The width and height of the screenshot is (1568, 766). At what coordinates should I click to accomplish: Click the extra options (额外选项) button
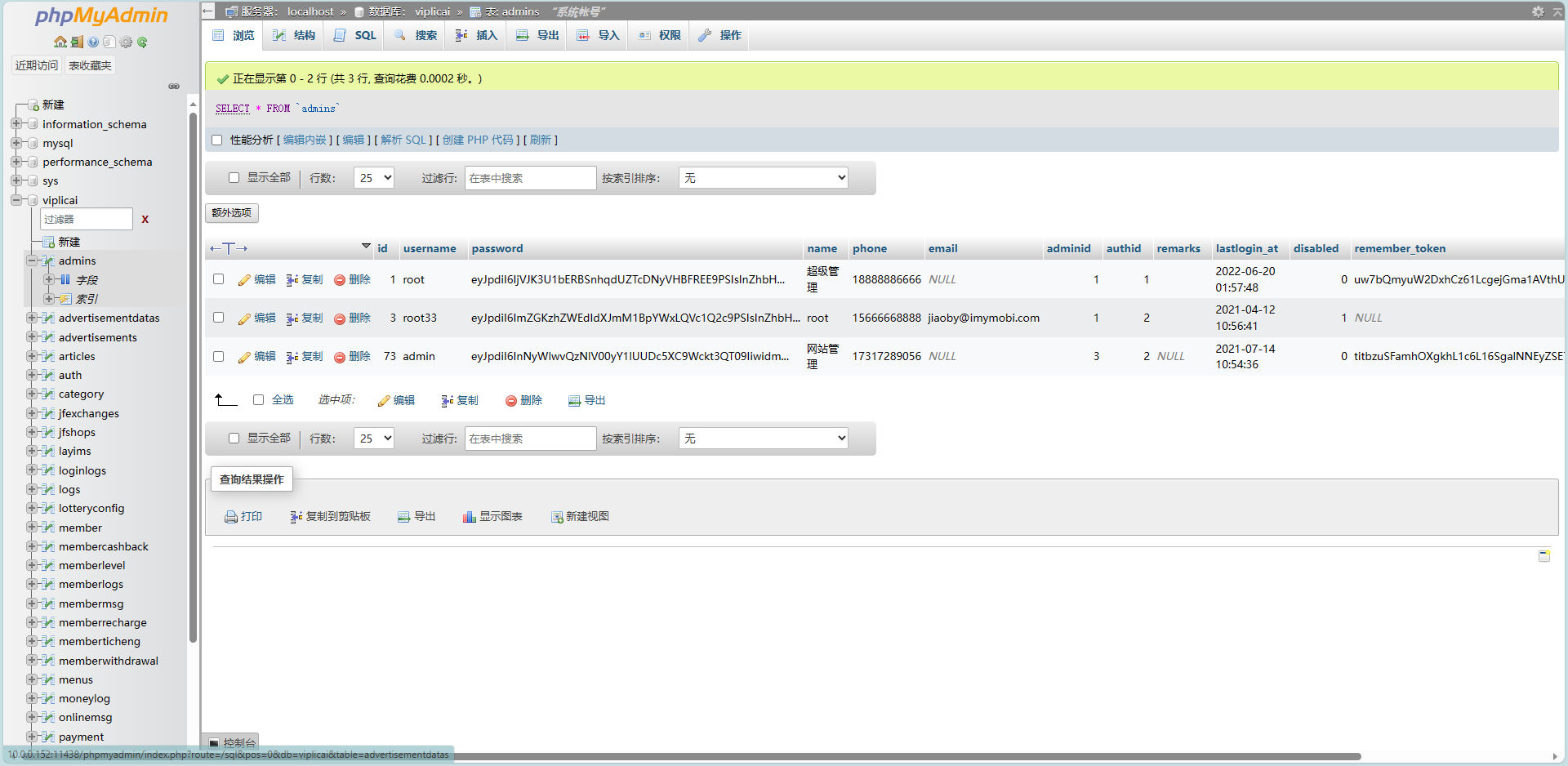pos(232,213)
